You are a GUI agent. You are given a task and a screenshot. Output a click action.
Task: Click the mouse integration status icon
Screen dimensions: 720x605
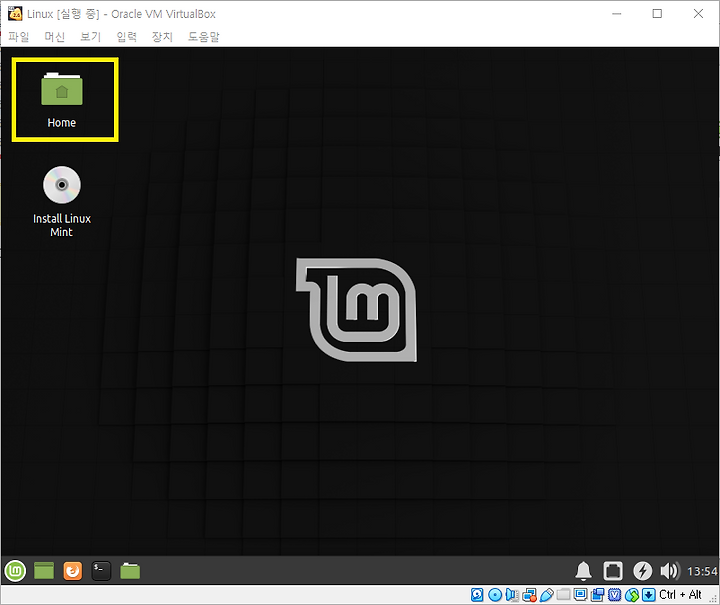632,595
